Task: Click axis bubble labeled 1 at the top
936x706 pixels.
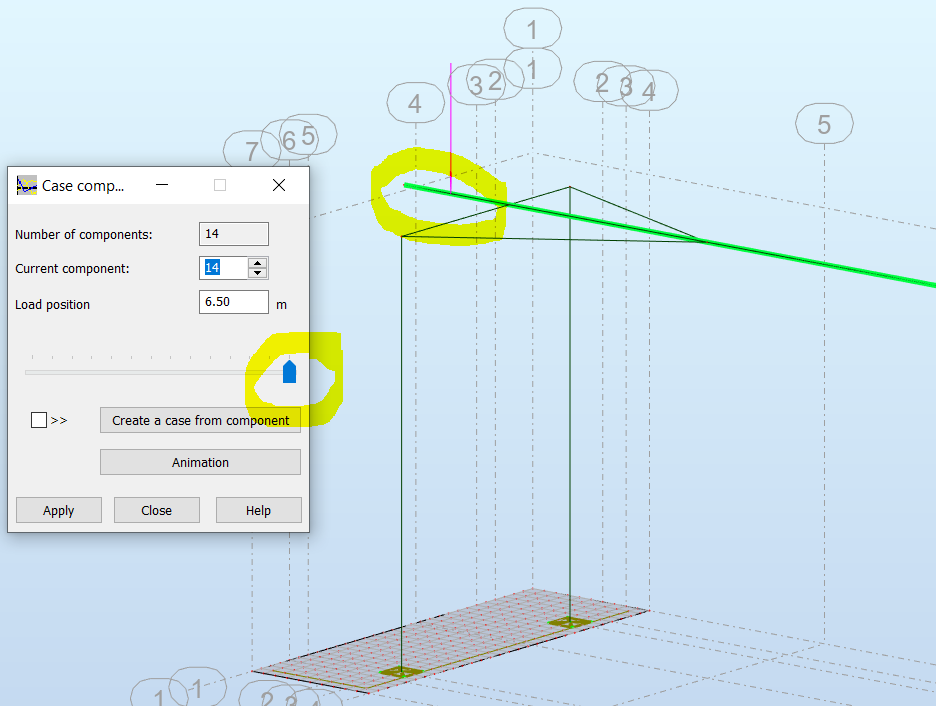Action: (532, 27)
